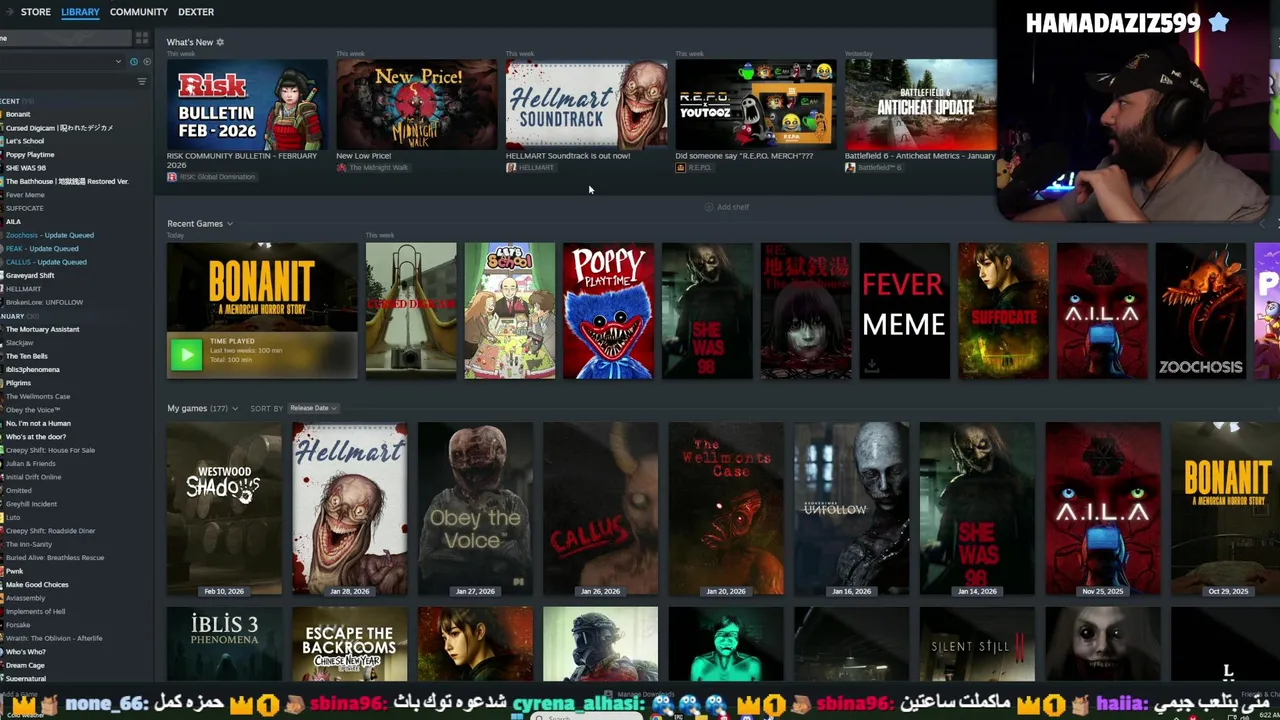The image size is (1280, 720).
Task: Go to the STORE tab
Action: click(35, 12)
